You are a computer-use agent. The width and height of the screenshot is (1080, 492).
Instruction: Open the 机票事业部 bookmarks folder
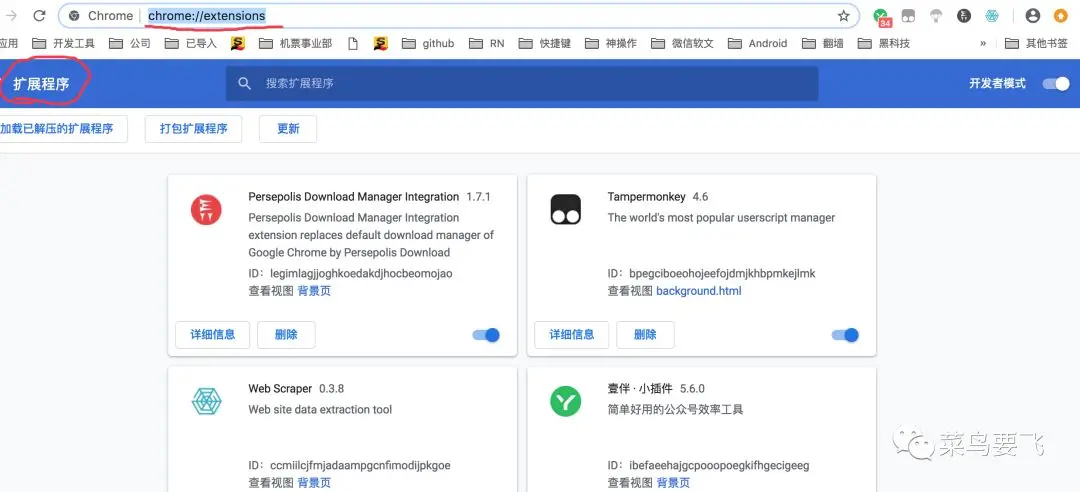(295, 43)
